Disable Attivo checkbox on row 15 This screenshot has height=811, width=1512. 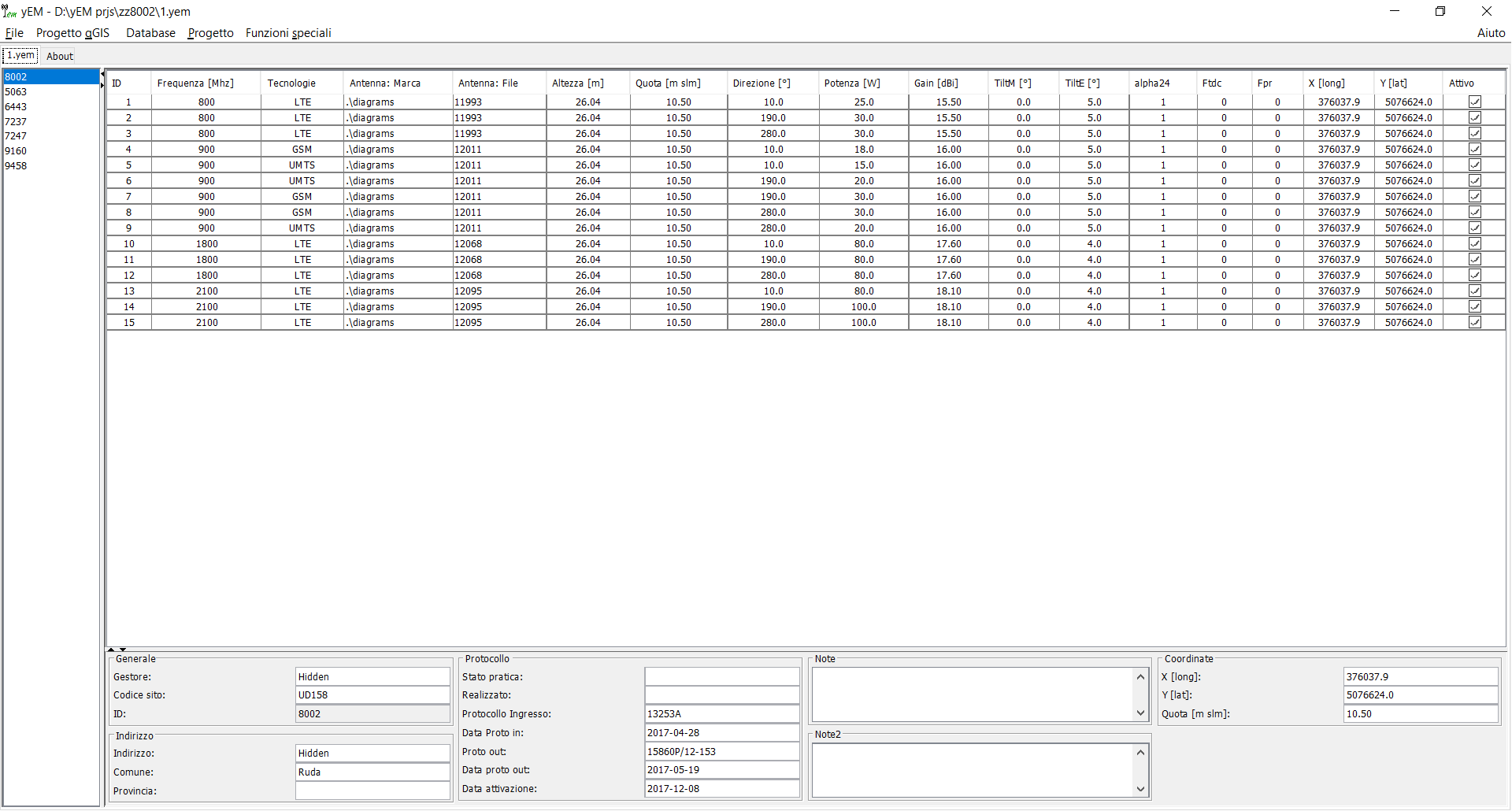coord(1474,323)
